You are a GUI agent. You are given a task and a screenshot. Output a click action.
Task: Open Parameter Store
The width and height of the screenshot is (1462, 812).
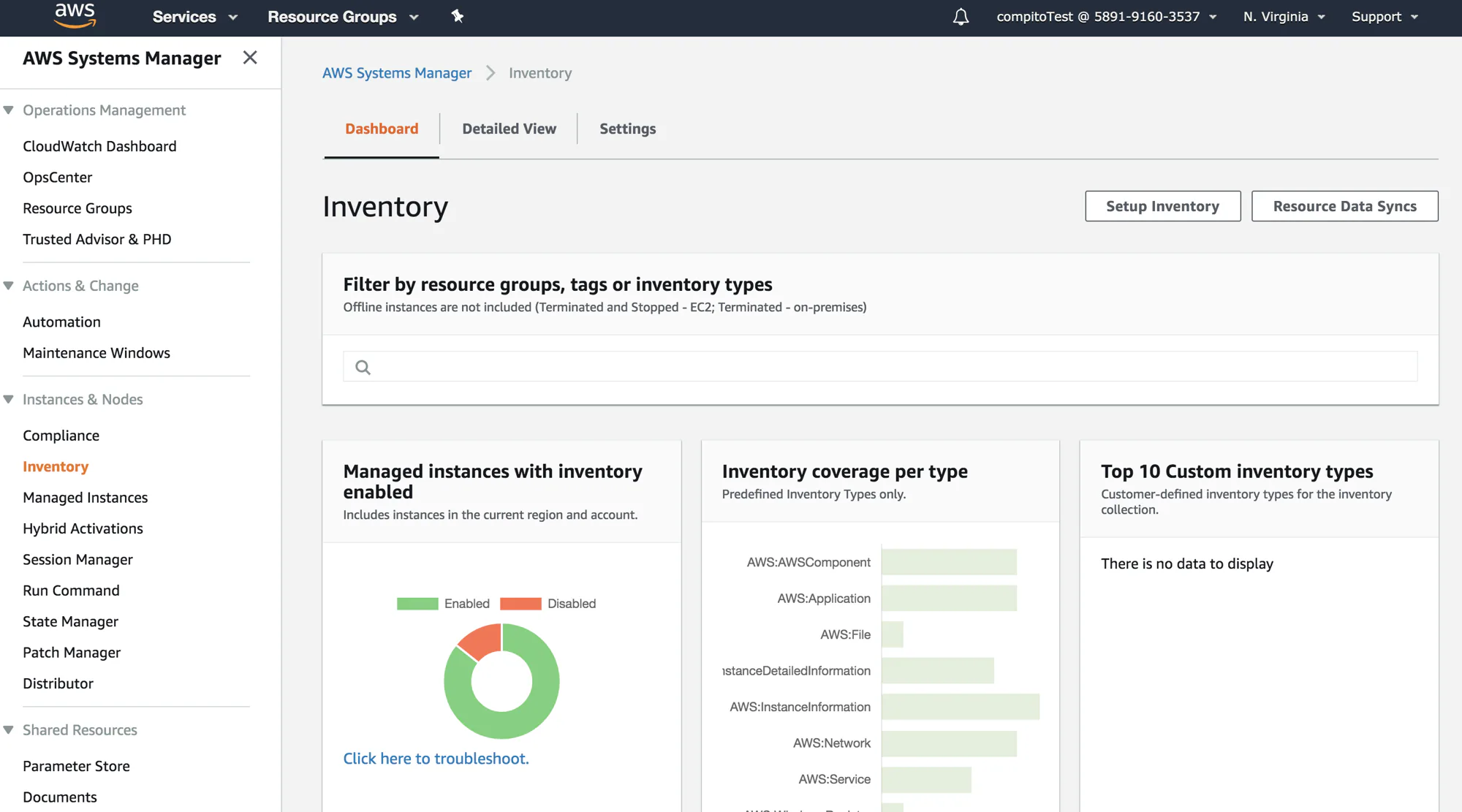[x=76, y=766]
